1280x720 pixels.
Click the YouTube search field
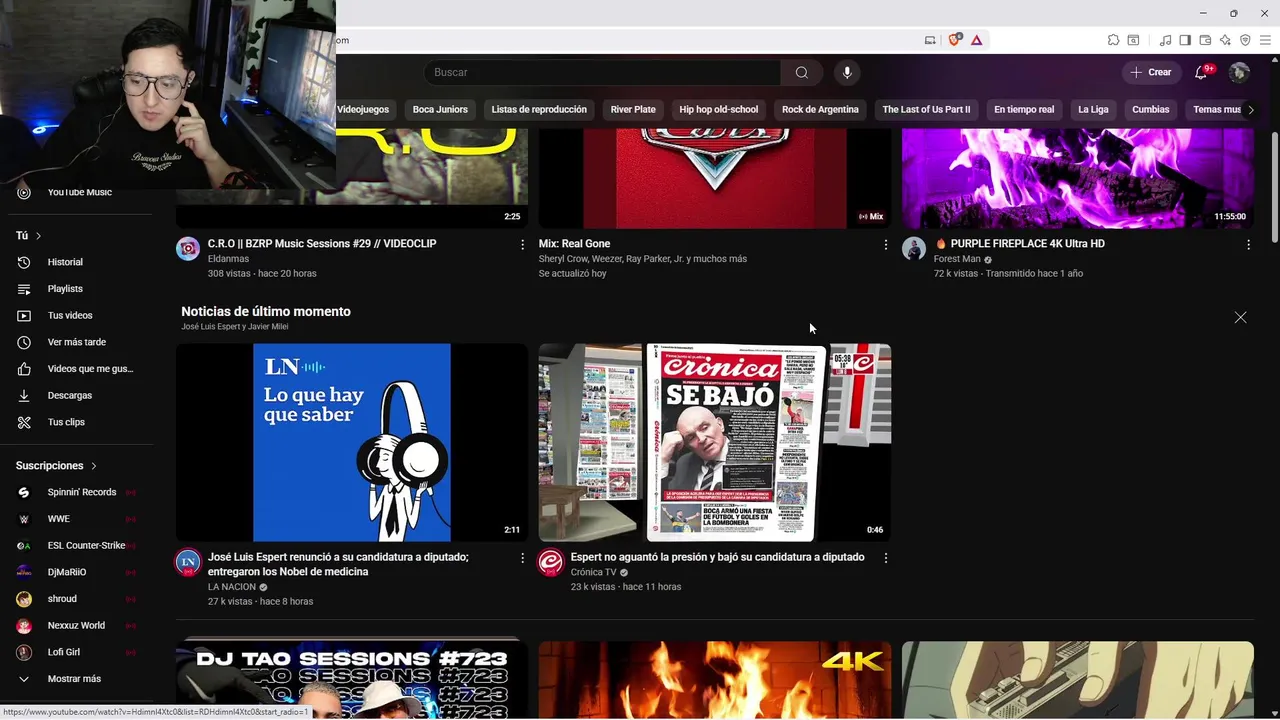(x=602, y=72)
